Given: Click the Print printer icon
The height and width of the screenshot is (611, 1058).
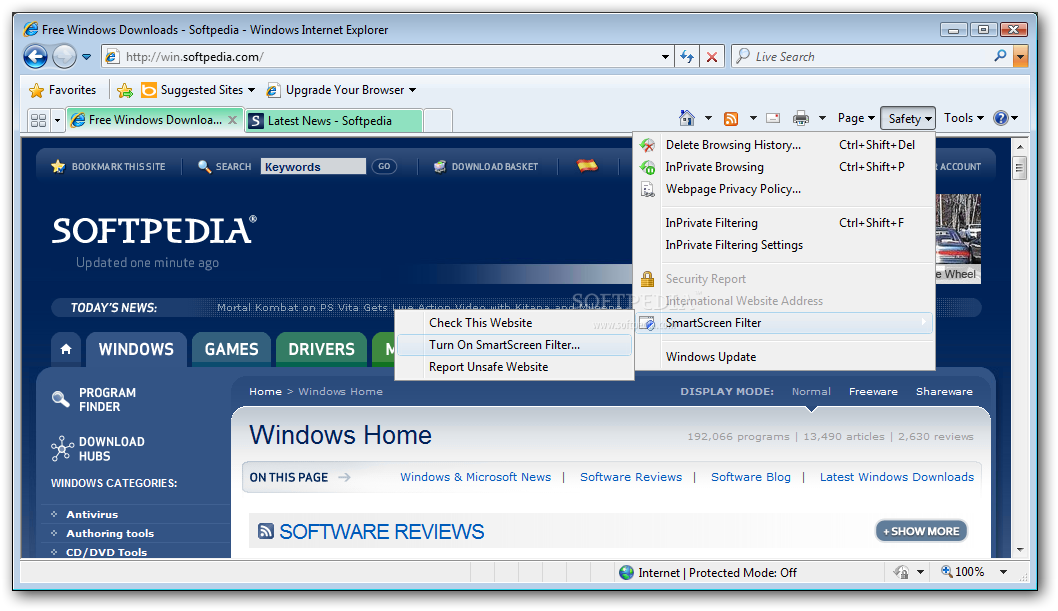Looking at the screenshot, I should click(801, 119).
